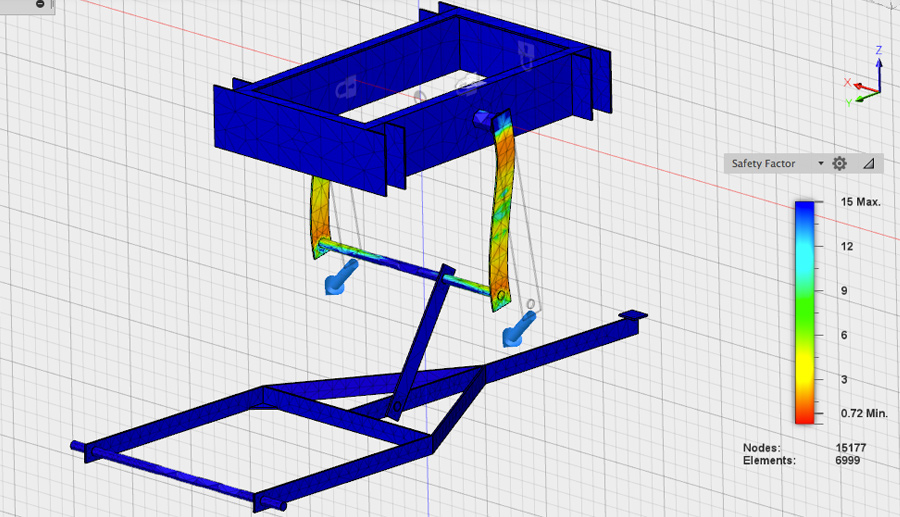
Task: Click the 15 Max. legend value
Action: click(x=859, y=202)
